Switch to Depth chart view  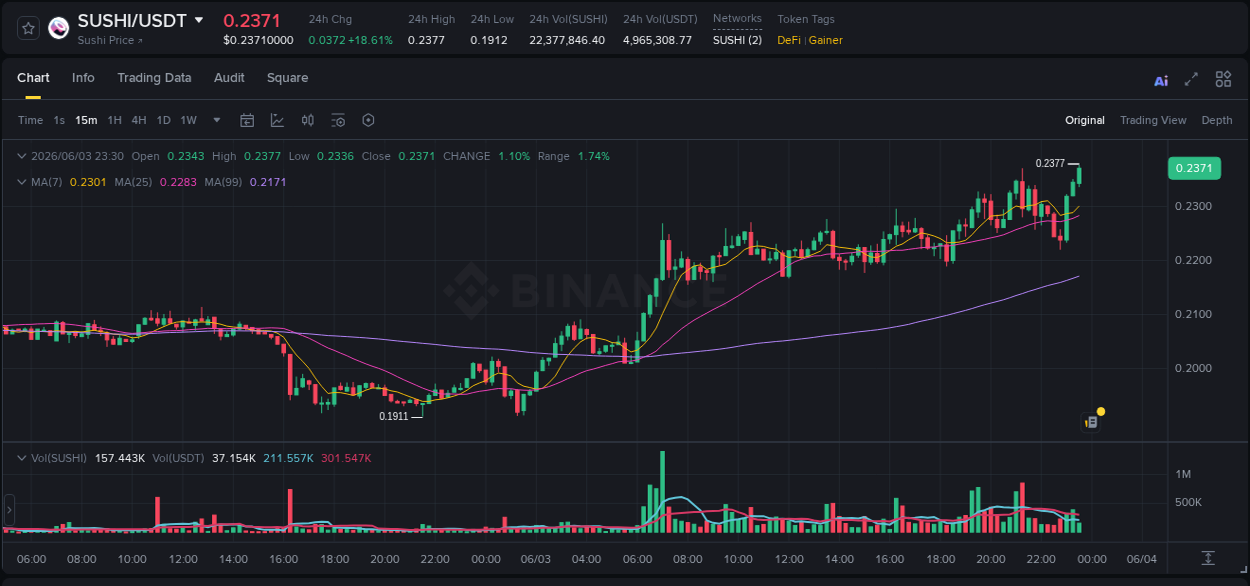coord(1217,120)
